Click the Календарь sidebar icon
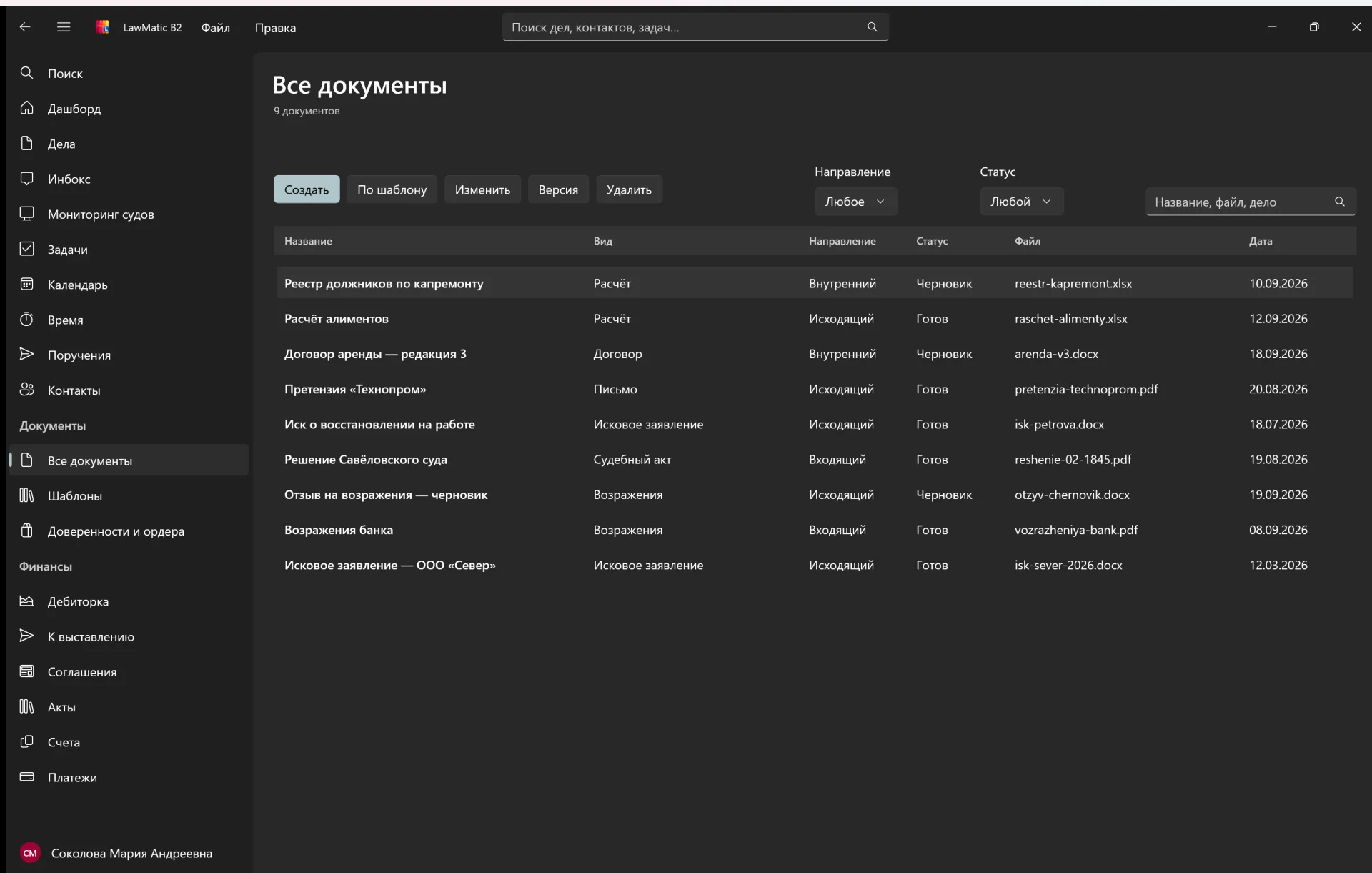The width and height of the screenshot is (1372, 873). 26,284
